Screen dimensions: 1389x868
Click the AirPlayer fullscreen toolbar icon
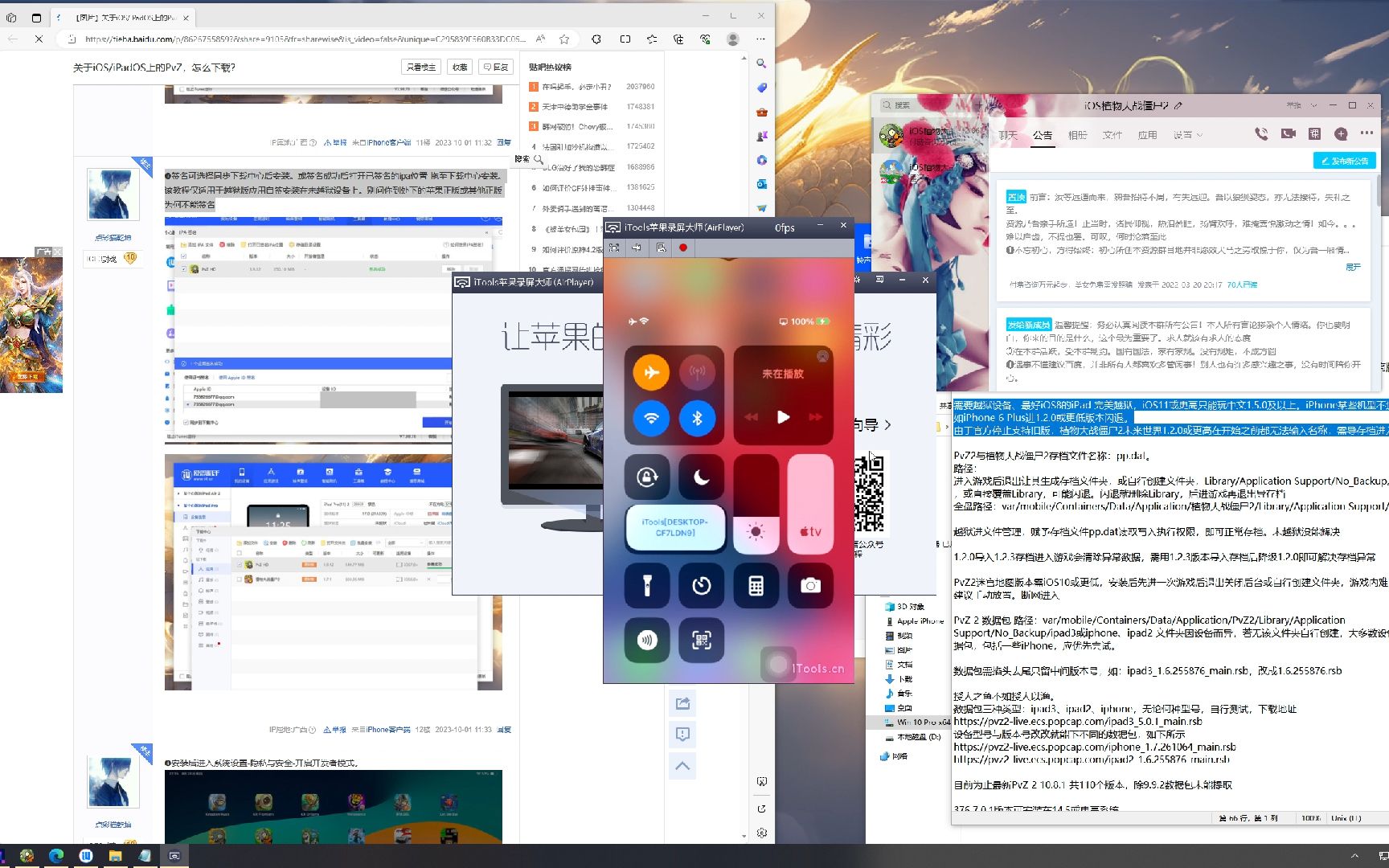point(614,248)
